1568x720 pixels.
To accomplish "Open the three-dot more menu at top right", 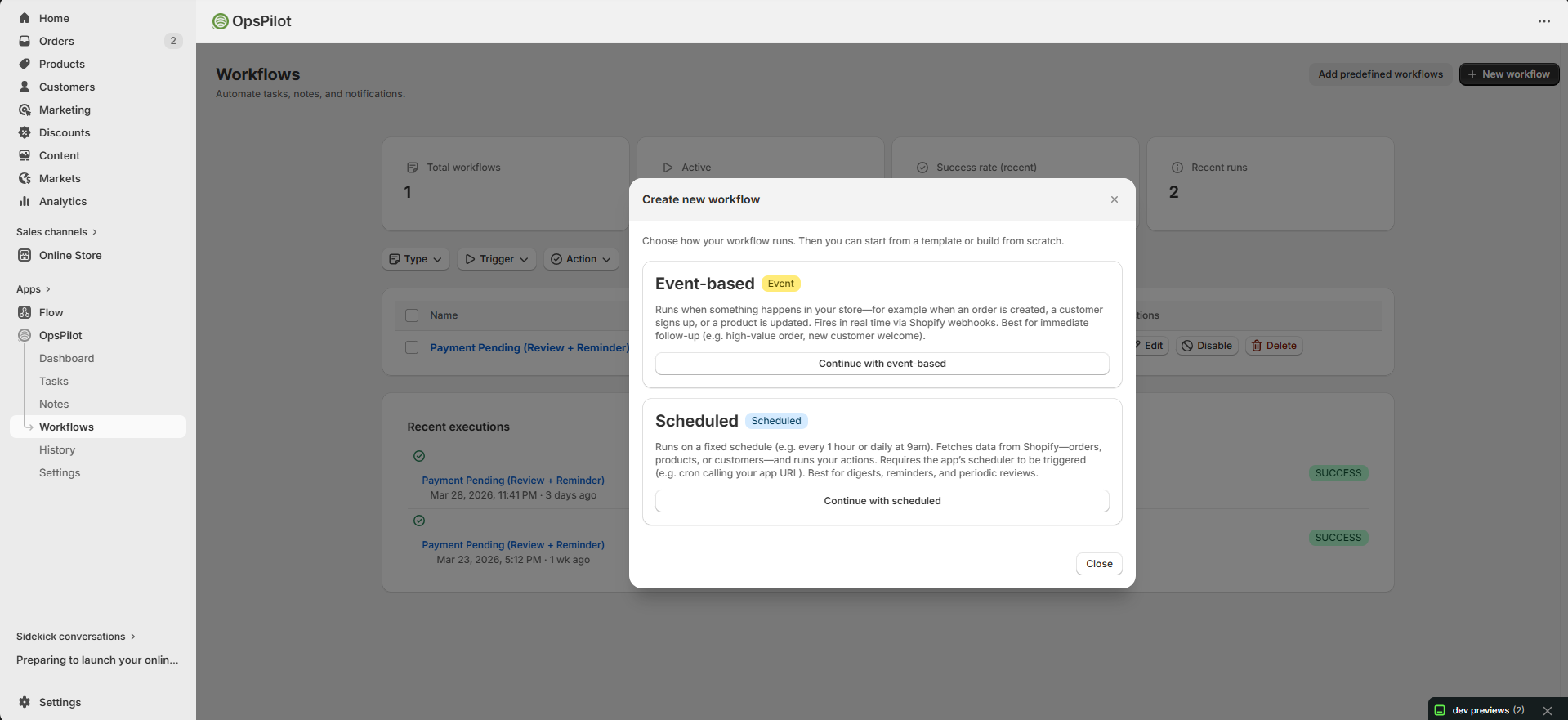I will coord(1543,21).
